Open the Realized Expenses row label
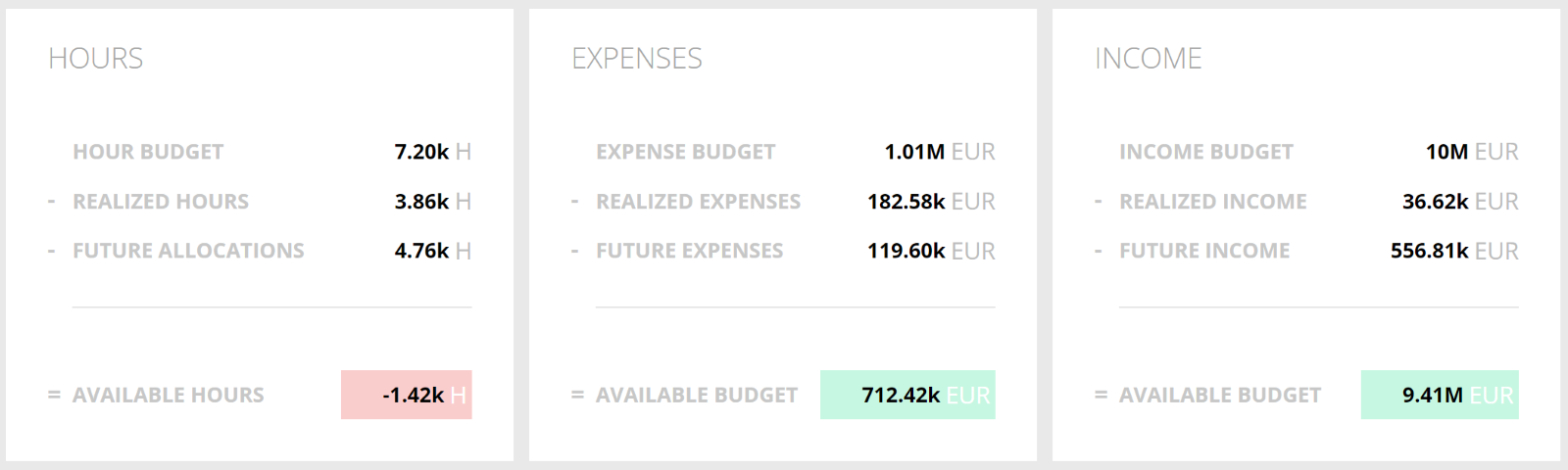 tap(698, 202)
